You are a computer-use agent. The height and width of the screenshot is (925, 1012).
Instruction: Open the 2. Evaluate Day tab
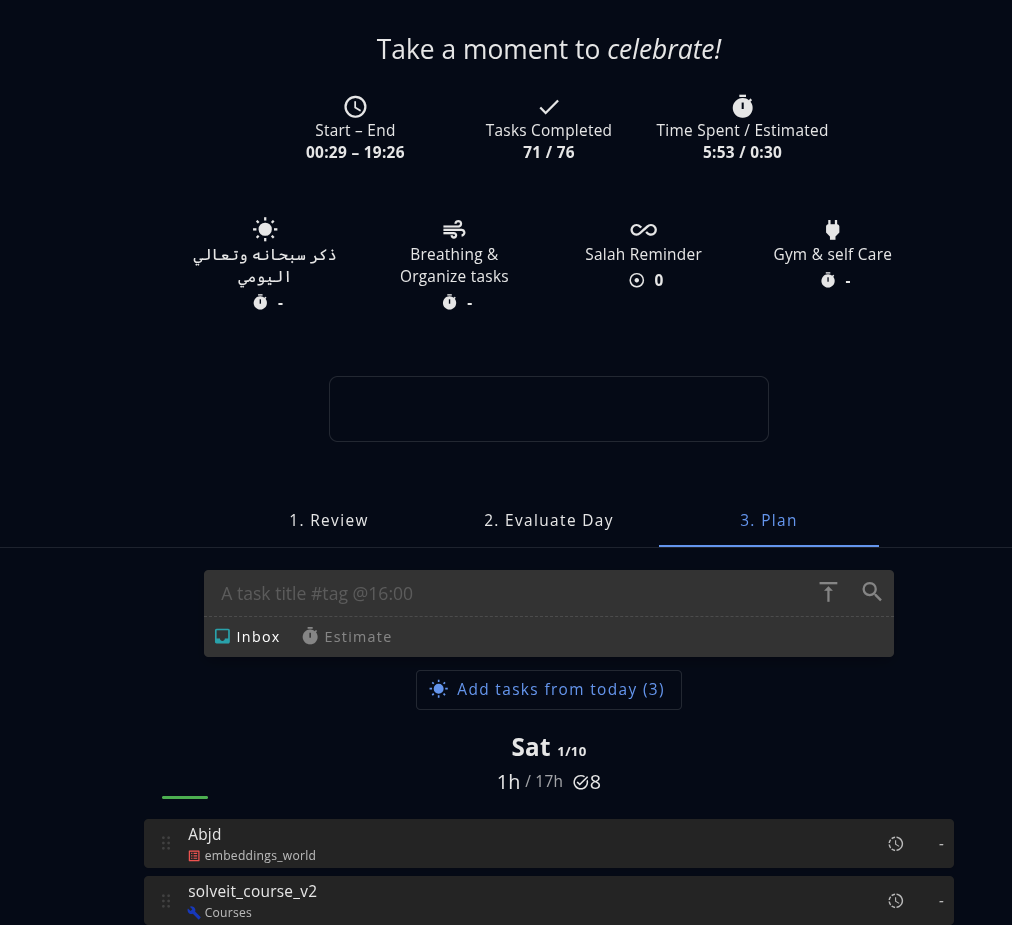pyautogui.click(x=548, y=520)
